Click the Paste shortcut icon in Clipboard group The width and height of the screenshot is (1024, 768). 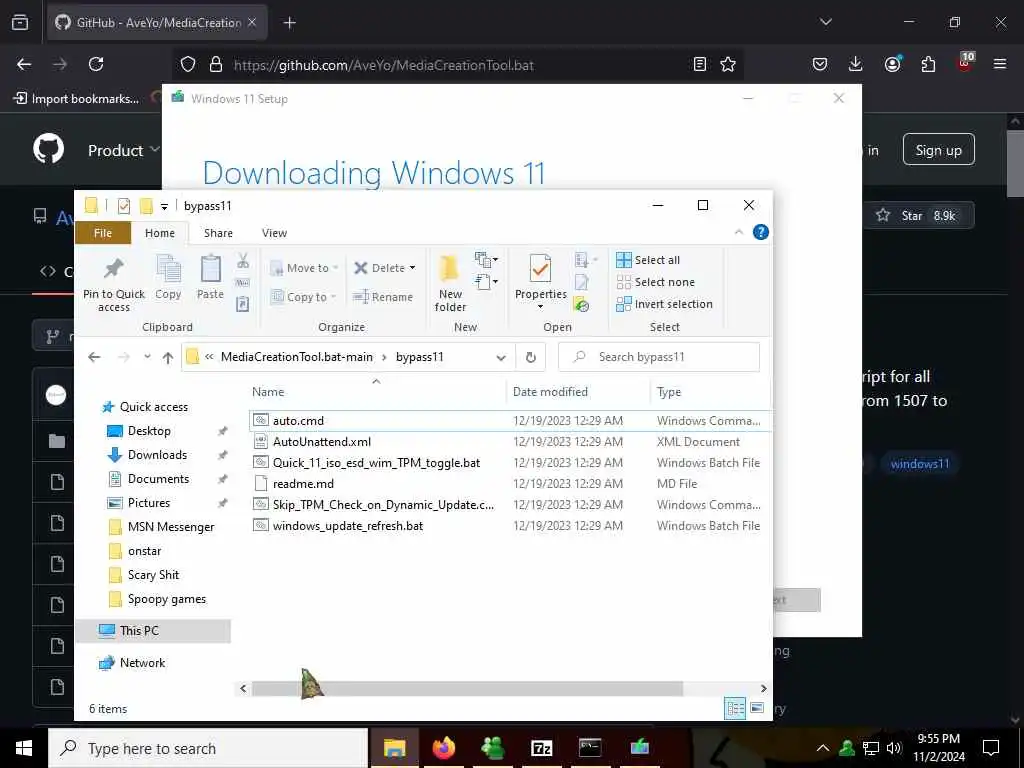pos(242,304)
